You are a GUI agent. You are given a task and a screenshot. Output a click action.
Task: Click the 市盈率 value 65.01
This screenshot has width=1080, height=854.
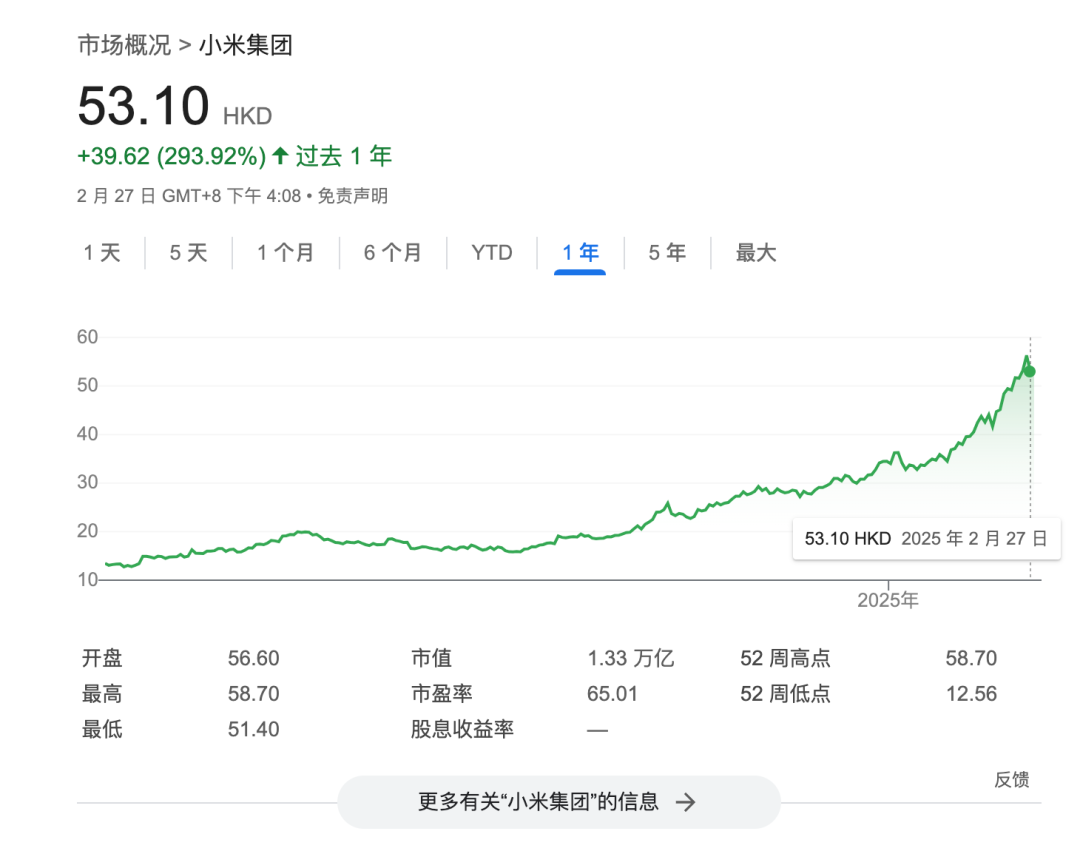pyautogui.click(x=612, y=694)
